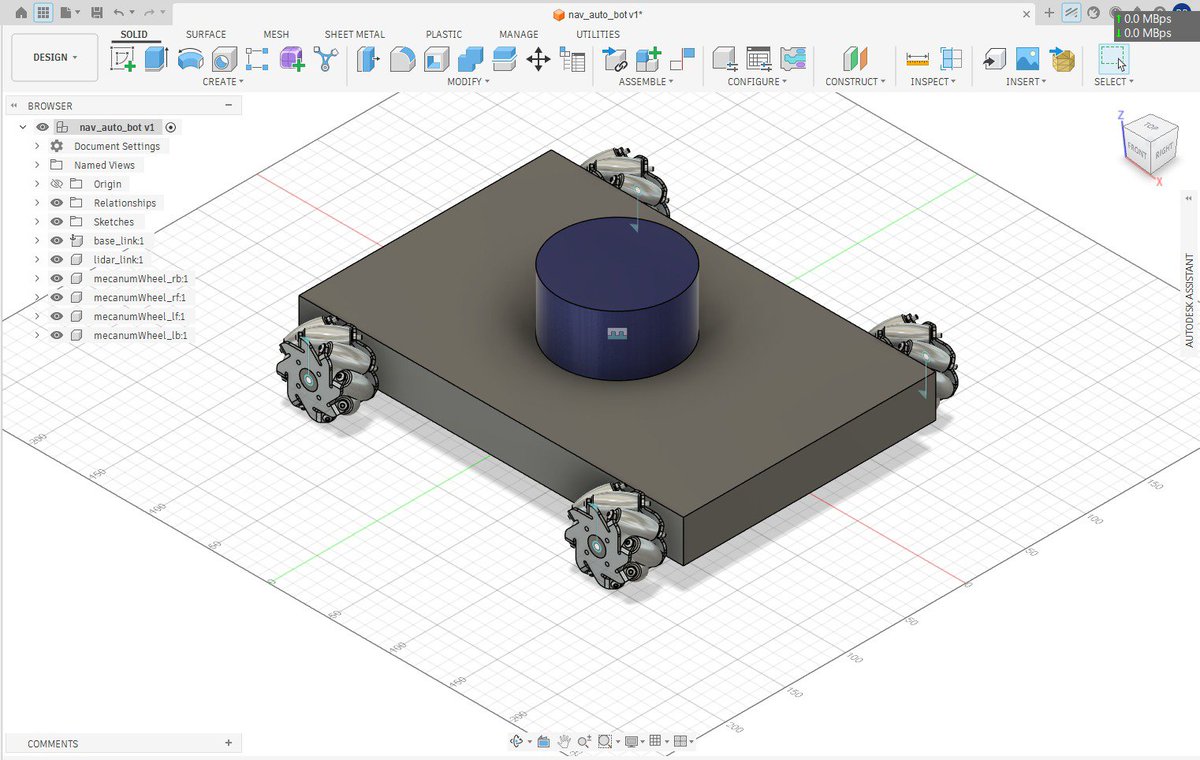Open the CONFIGURE dropdown menu
Image resolution: width=1200 pixels, height=760 pixels.
757,82
